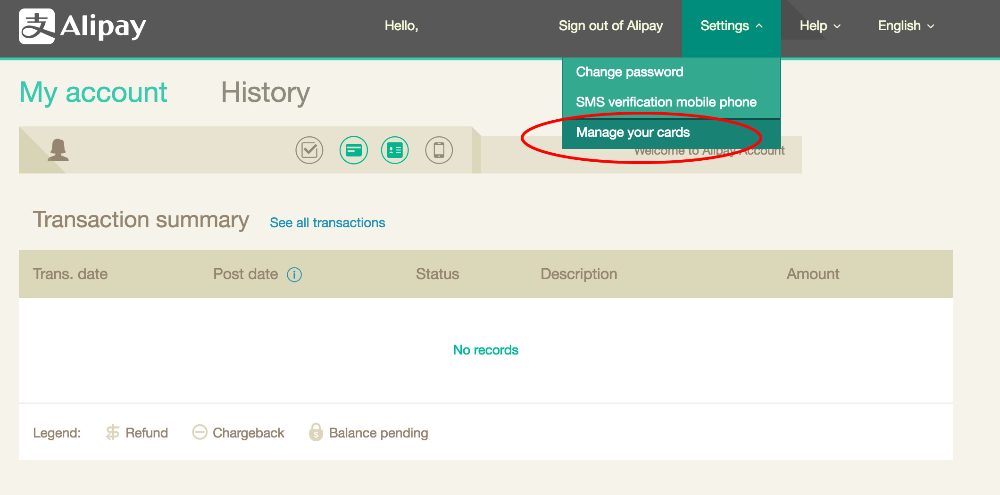Click the Chargeback circle legend icon
The height and width of the screenshot is (495, 1000).
[x=200, y=432]
